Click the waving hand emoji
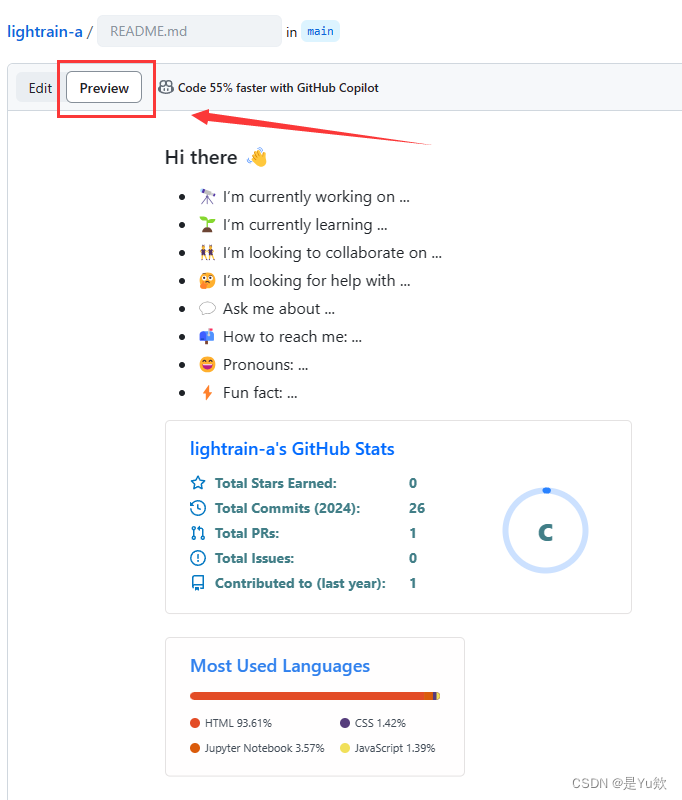Image resolution: width=682 pixels, height=800 pixels. pos(257,157)
